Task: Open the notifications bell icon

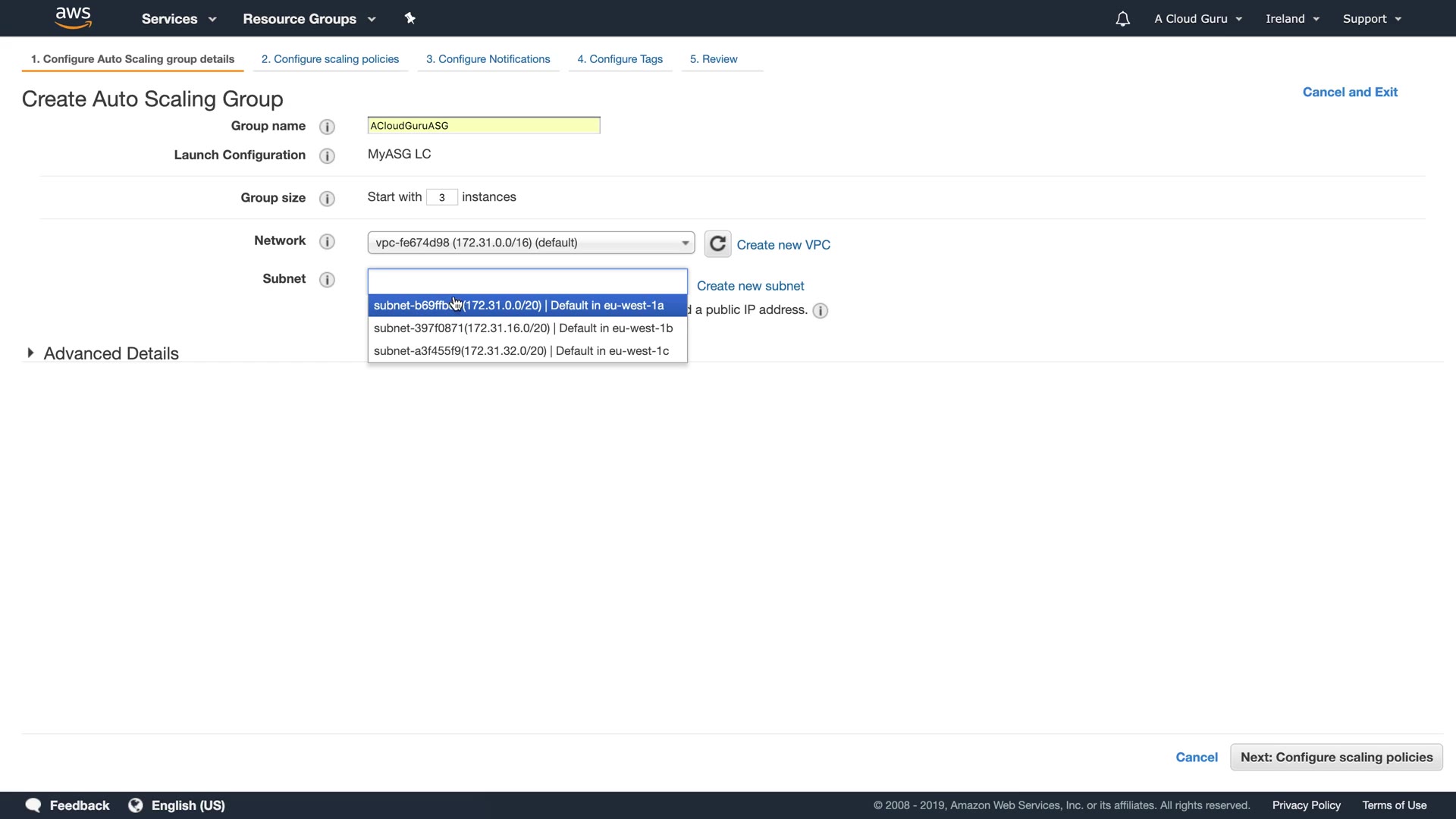Action: pos(1122,19)
